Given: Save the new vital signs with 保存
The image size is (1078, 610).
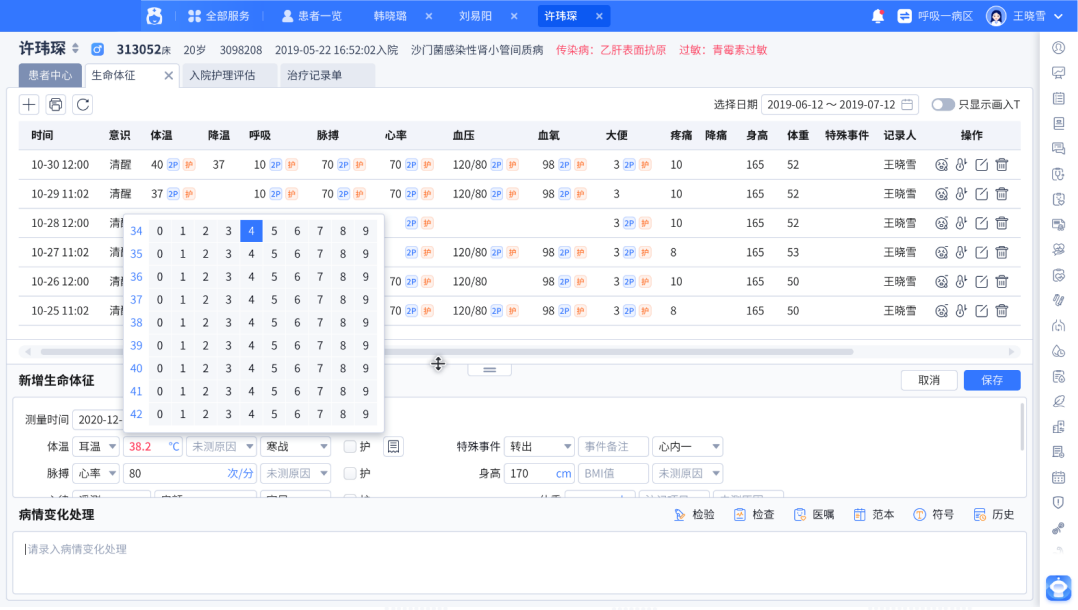Looking at the screenshot, I should [x=991, y=380].
